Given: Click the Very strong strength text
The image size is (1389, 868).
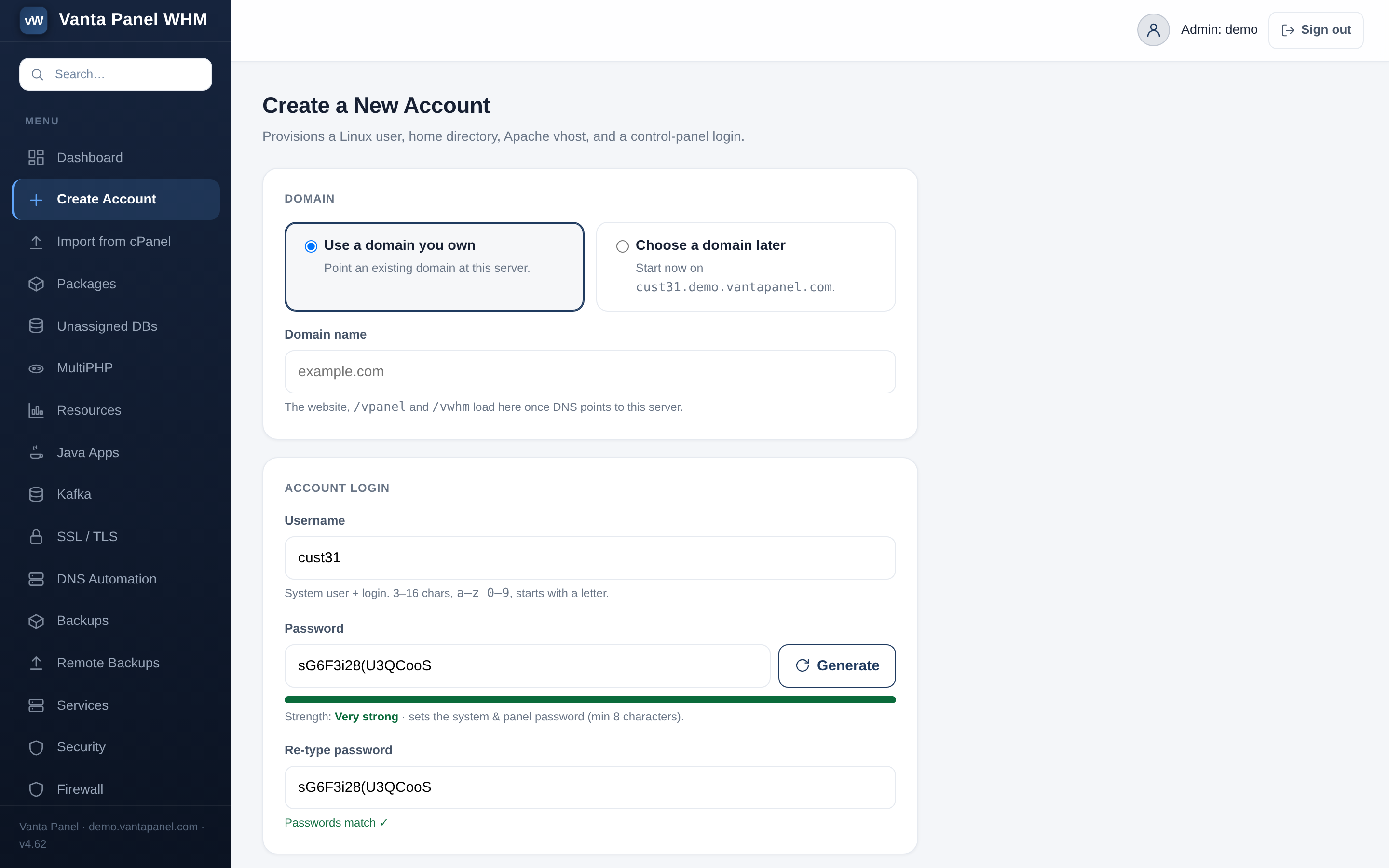Looking at the screenshot, I should 366,717.
